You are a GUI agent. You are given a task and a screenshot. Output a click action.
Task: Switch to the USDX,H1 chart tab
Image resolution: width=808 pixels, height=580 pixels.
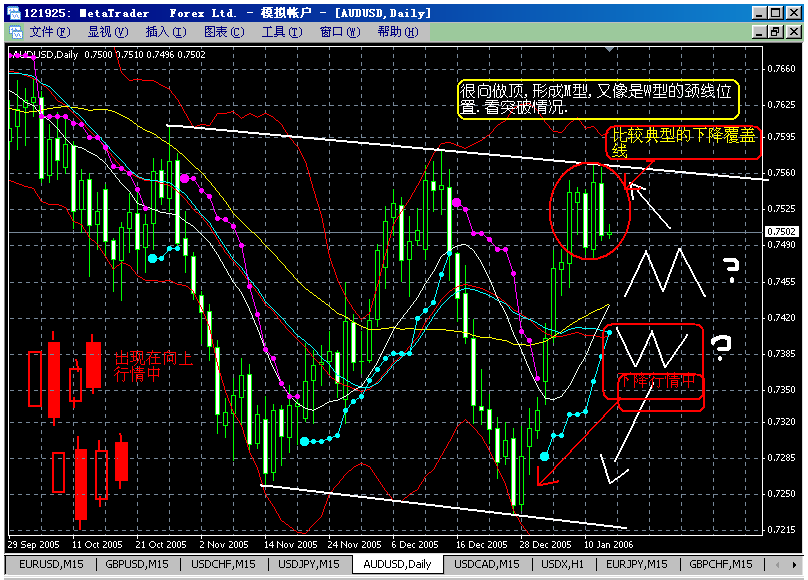(x=562, y=565)
